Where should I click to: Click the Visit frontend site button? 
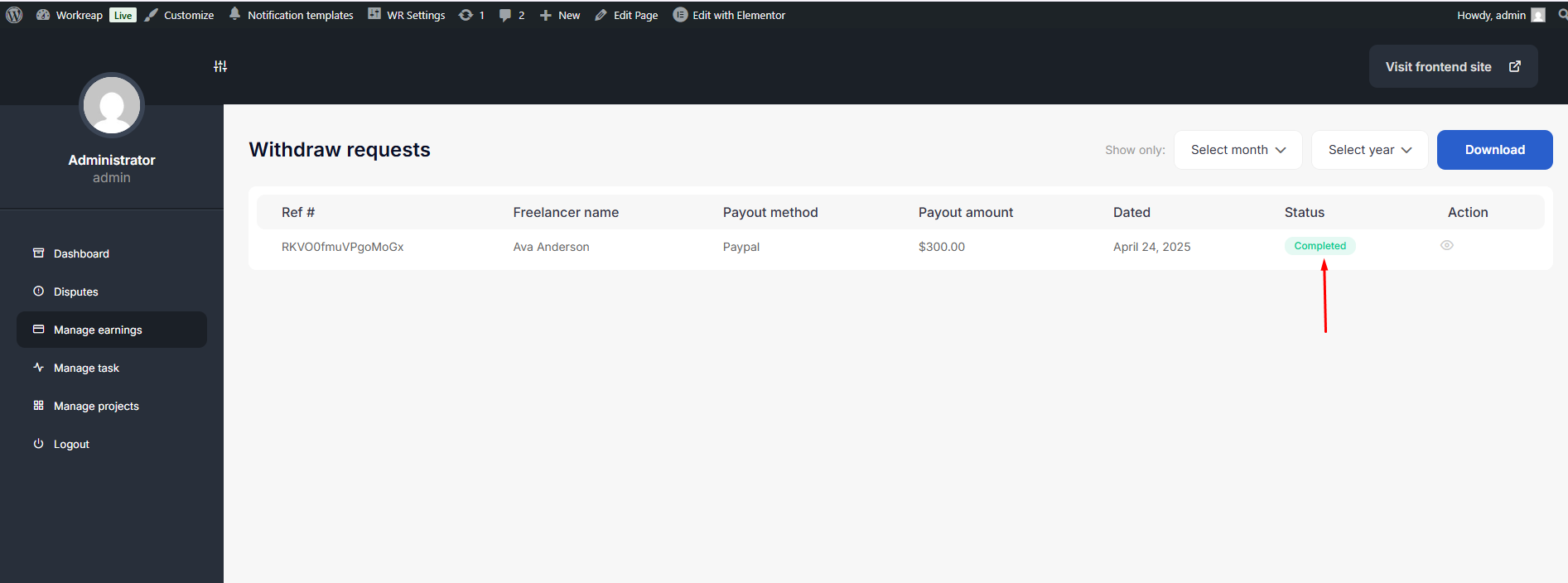(1453, 66)
